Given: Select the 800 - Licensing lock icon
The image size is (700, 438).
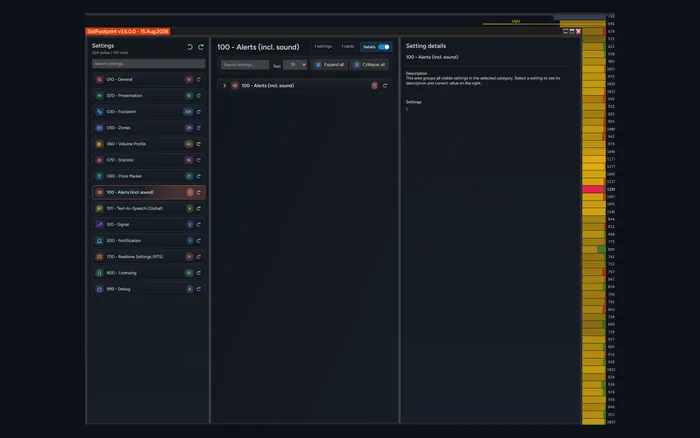Looking at the screenshot, I should click(99, 273).
